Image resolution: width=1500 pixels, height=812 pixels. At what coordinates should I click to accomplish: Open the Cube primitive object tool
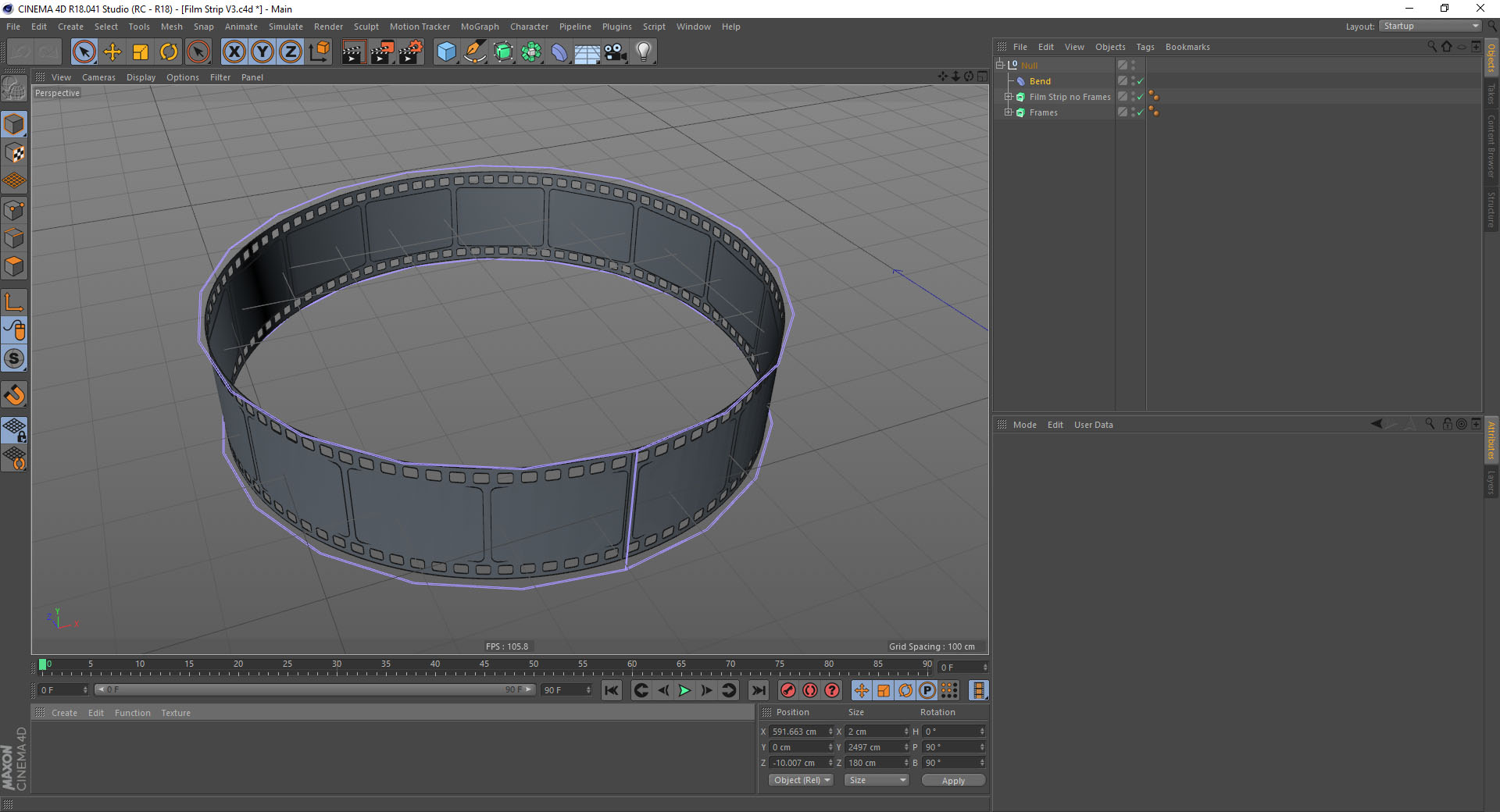pos(446,52)
